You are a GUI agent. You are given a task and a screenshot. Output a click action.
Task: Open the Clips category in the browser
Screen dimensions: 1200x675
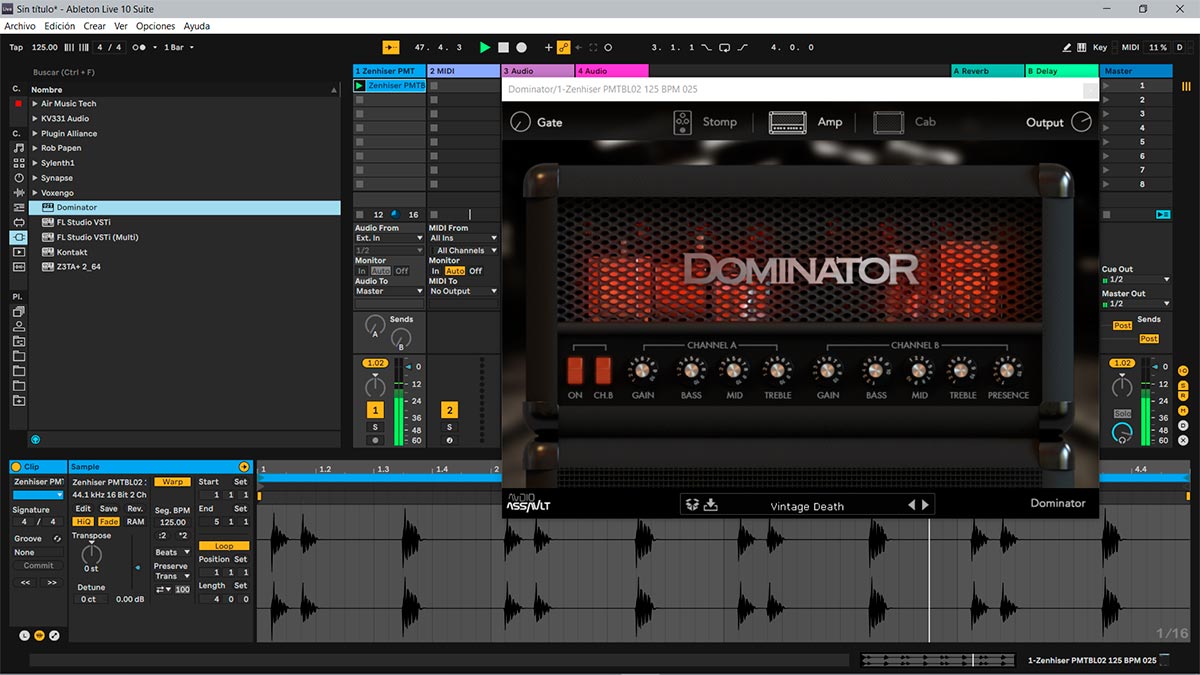point(18,252)
